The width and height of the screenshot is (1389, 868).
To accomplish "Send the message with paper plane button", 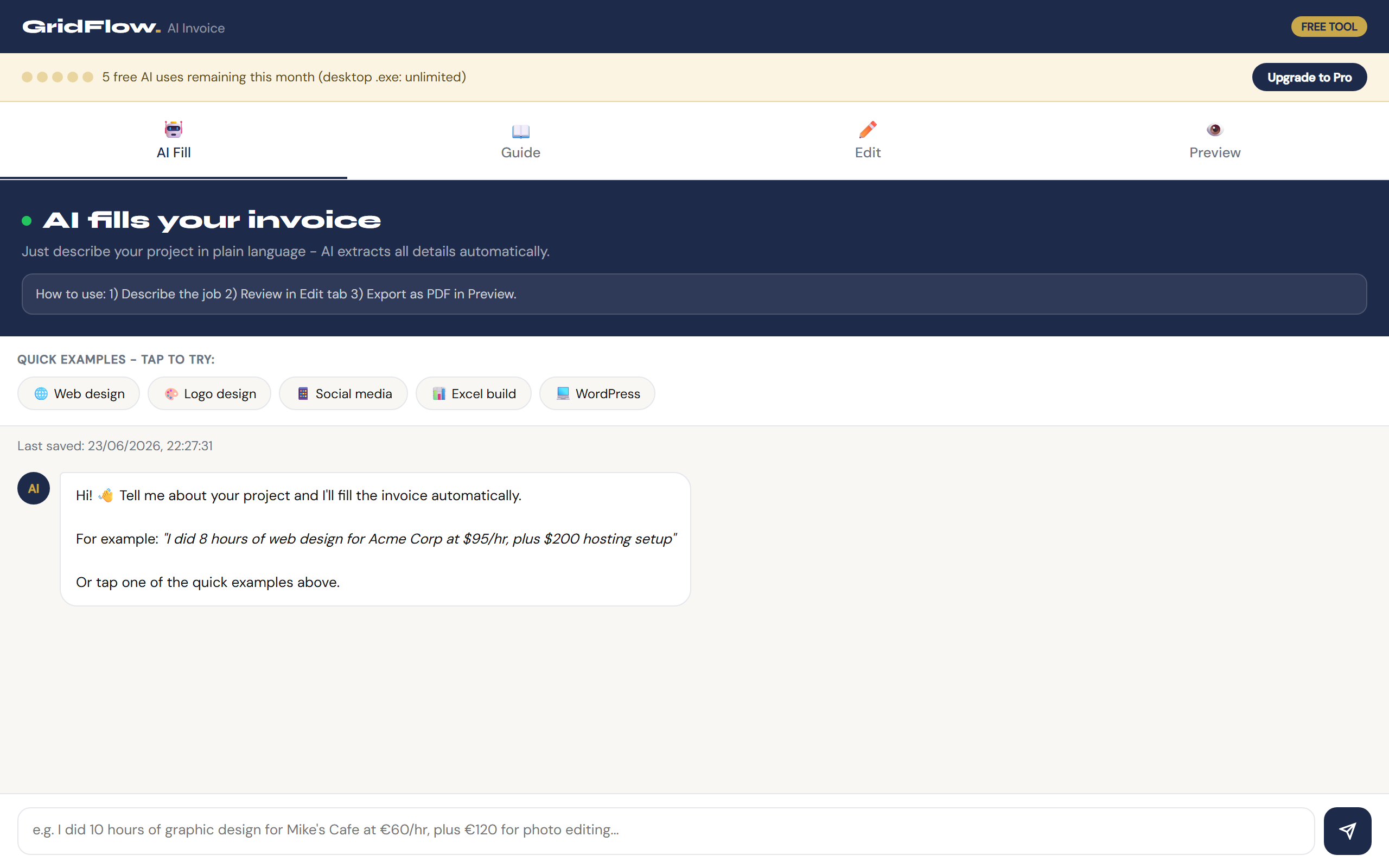I will (x=1348, y=831).
